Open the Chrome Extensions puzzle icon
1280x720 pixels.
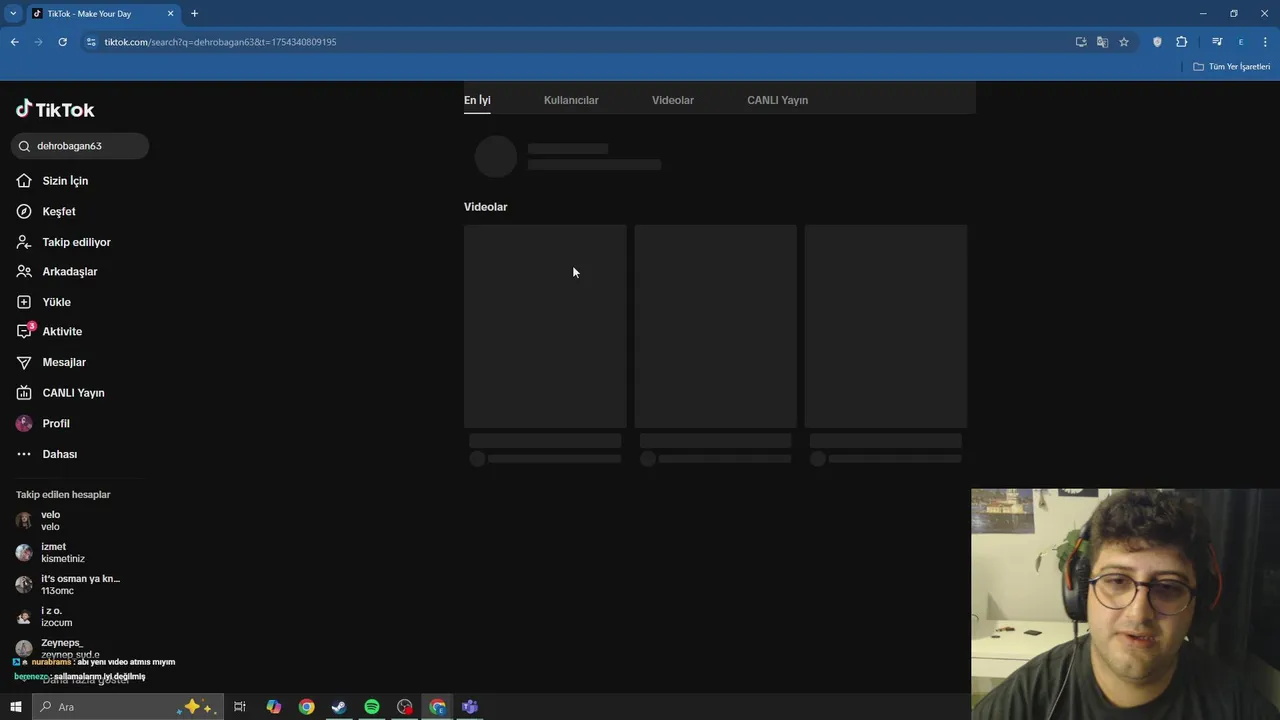(1181, 42)
